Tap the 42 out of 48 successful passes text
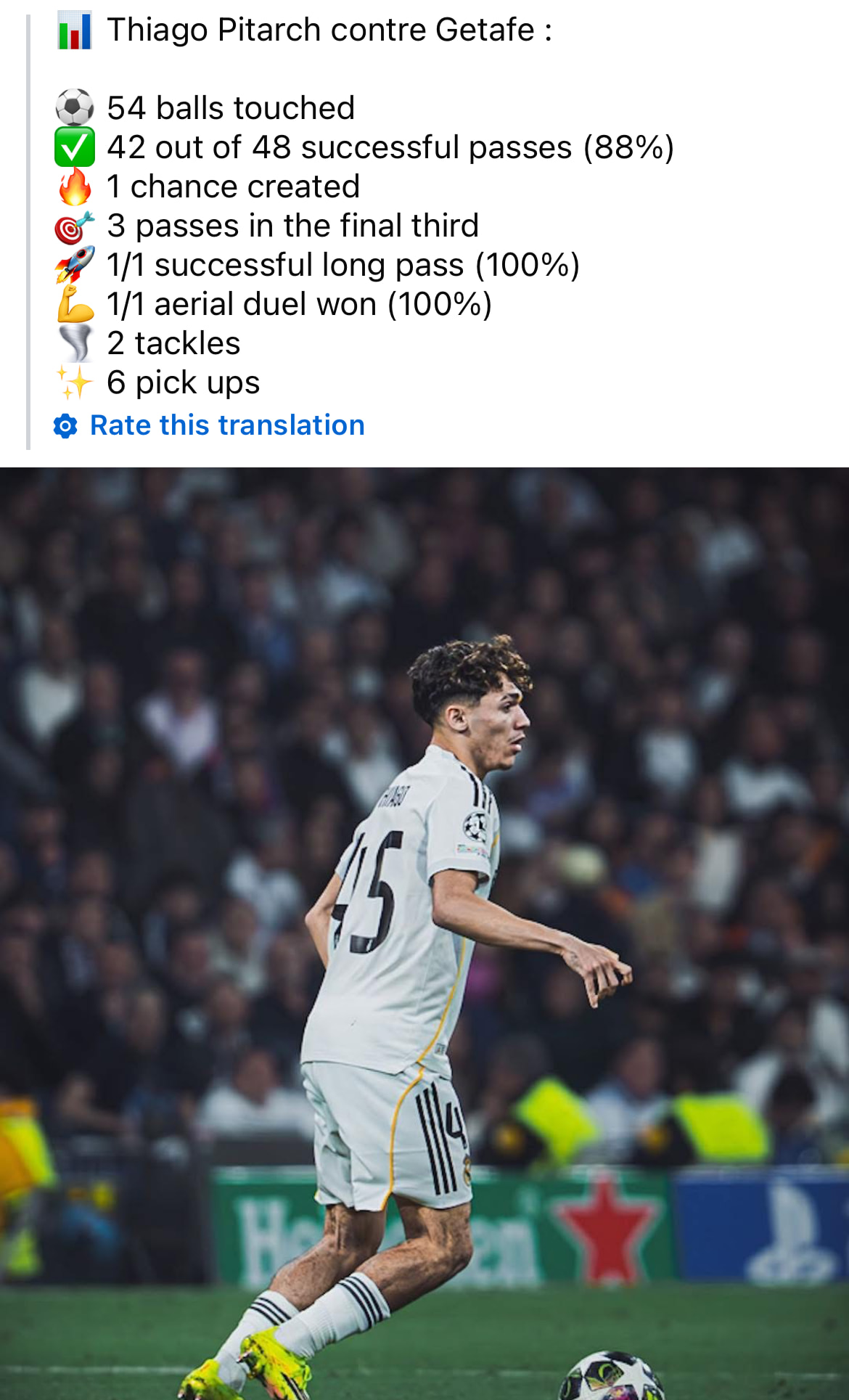Screen dimensions: 849x1400 (390, 147)
